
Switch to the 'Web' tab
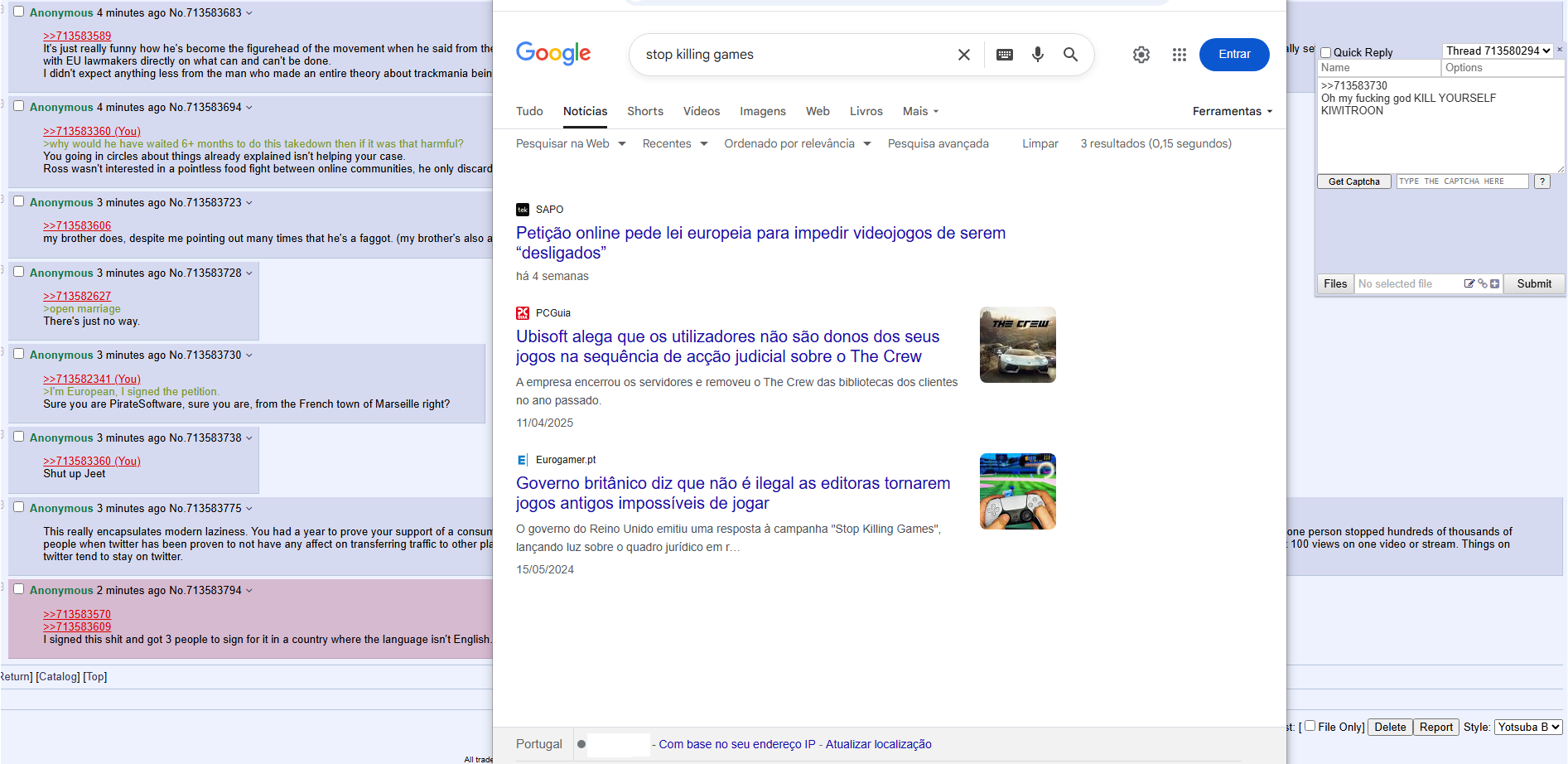click(x=818, y=111)
